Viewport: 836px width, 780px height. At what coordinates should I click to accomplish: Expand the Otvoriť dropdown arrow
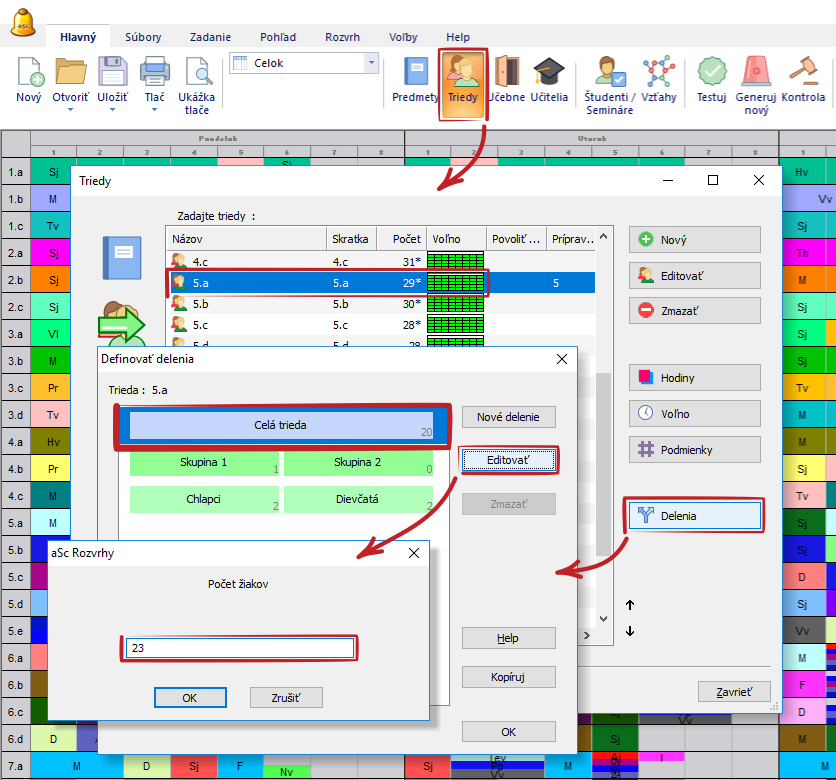point(71,110)
